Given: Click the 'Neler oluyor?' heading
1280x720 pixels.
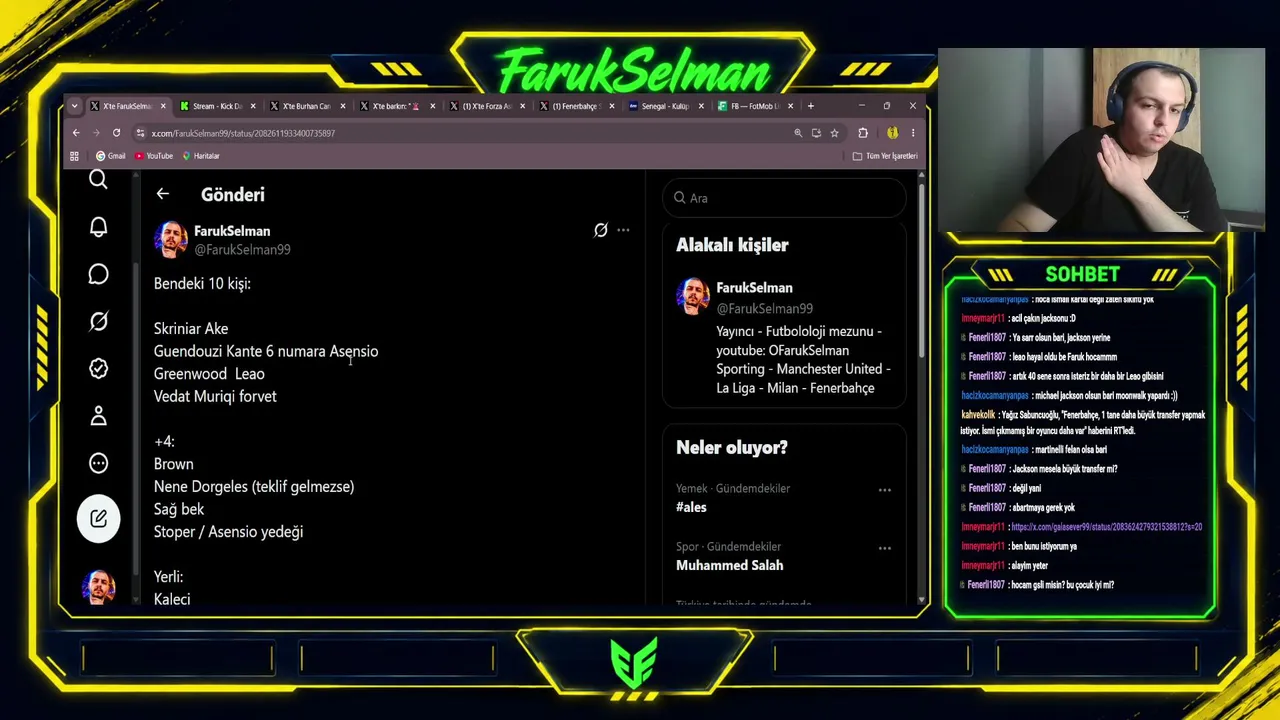Looking at the screenshot, I should pyautogui.click(x=731, y=448).
